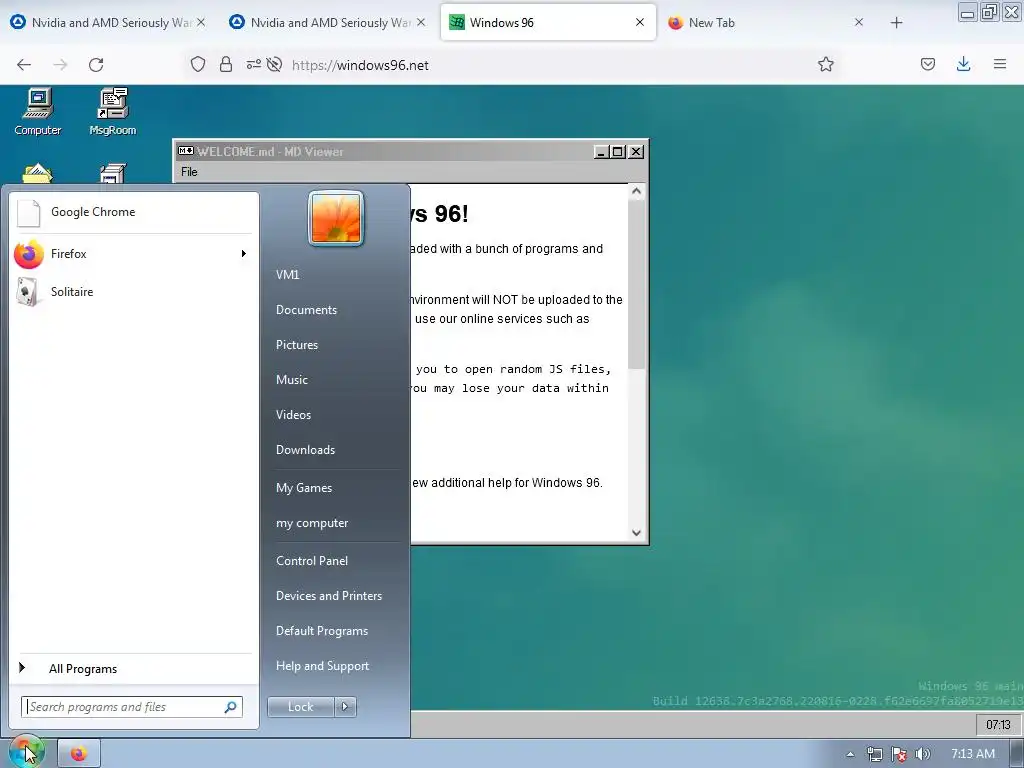Open Documents from the start menu
Image resolution: width=1024 pixels, height=768 pixels.
[x=306, y=310]
